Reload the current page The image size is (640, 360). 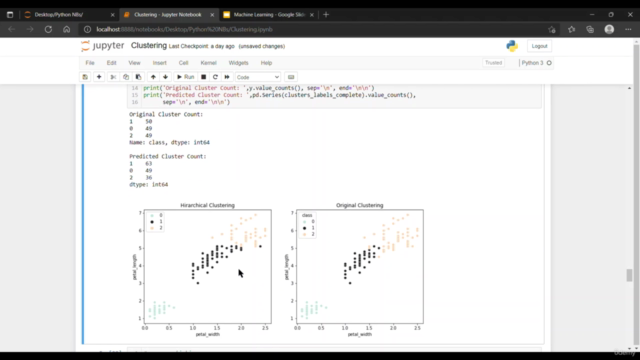48,29
